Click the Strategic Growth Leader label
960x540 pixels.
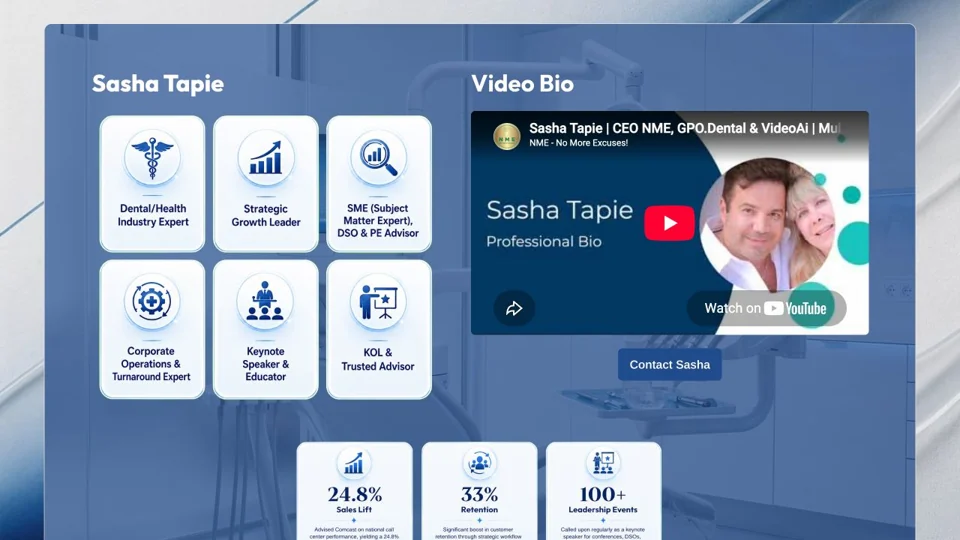pos(266,216)
